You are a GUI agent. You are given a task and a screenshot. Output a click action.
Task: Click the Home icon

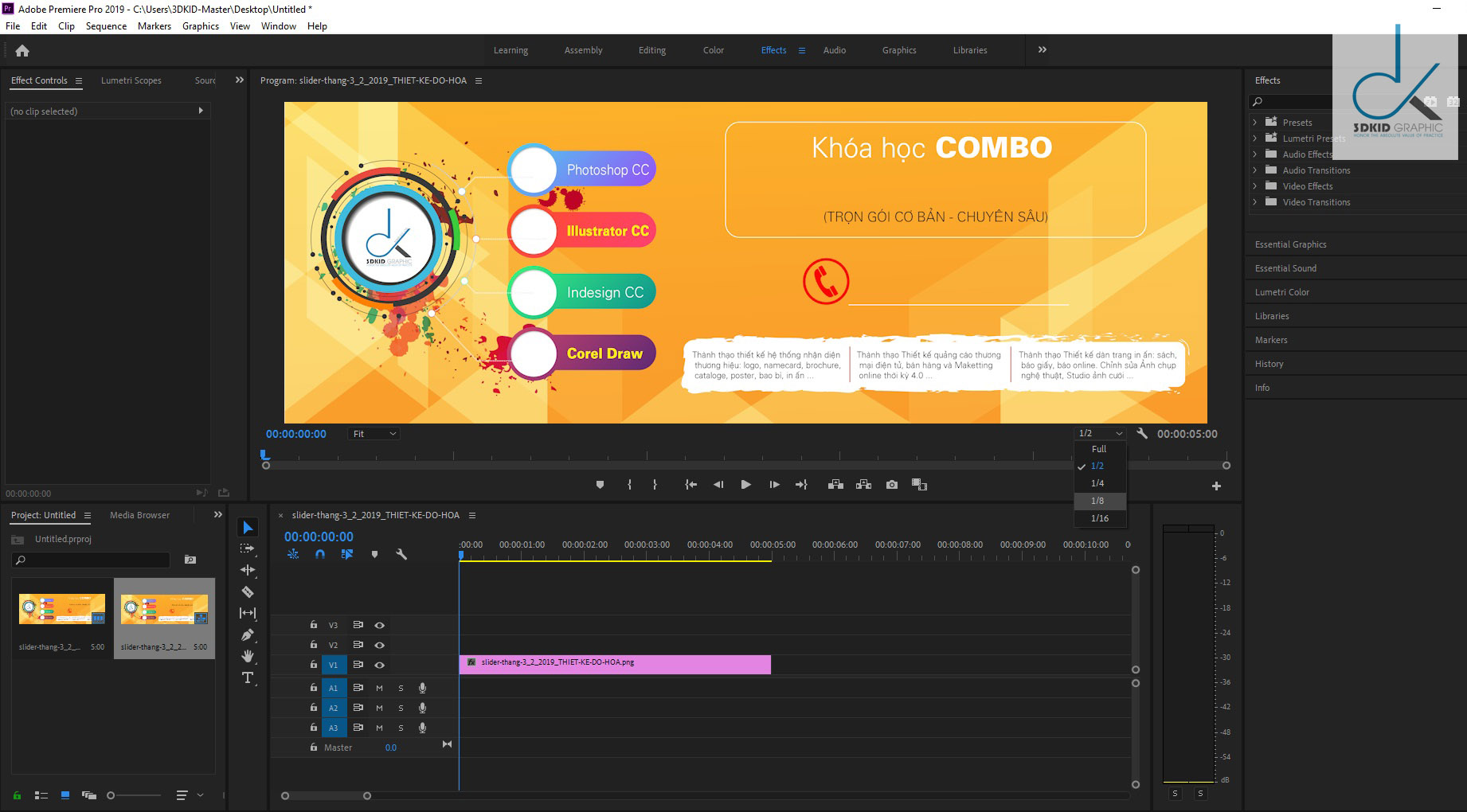pos(22,50)
